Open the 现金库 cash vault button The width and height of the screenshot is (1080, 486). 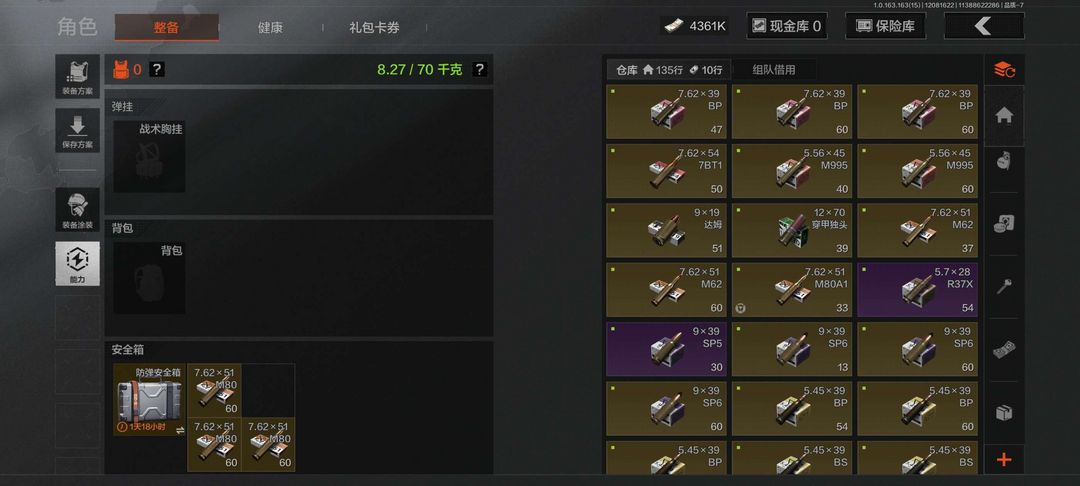(787, 26)
